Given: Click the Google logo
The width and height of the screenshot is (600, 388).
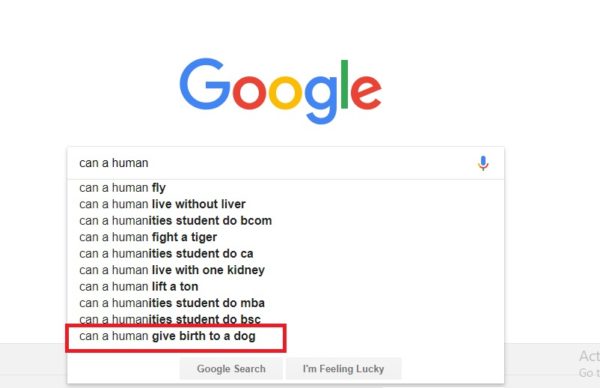Looking at the screenshot, I should click(x=280, y=91).
